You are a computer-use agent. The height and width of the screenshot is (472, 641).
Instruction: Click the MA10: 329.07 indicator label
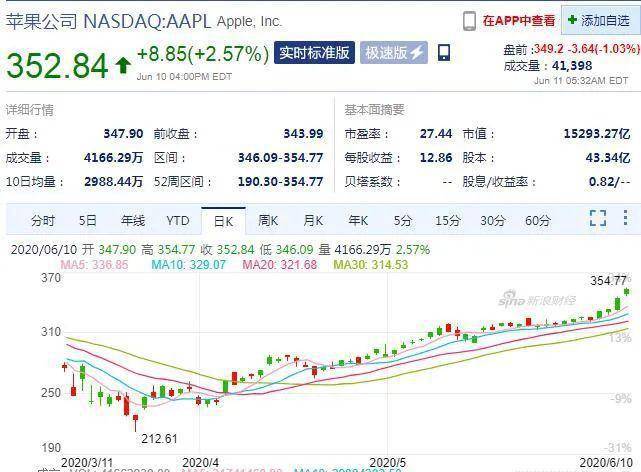point(188,265)
